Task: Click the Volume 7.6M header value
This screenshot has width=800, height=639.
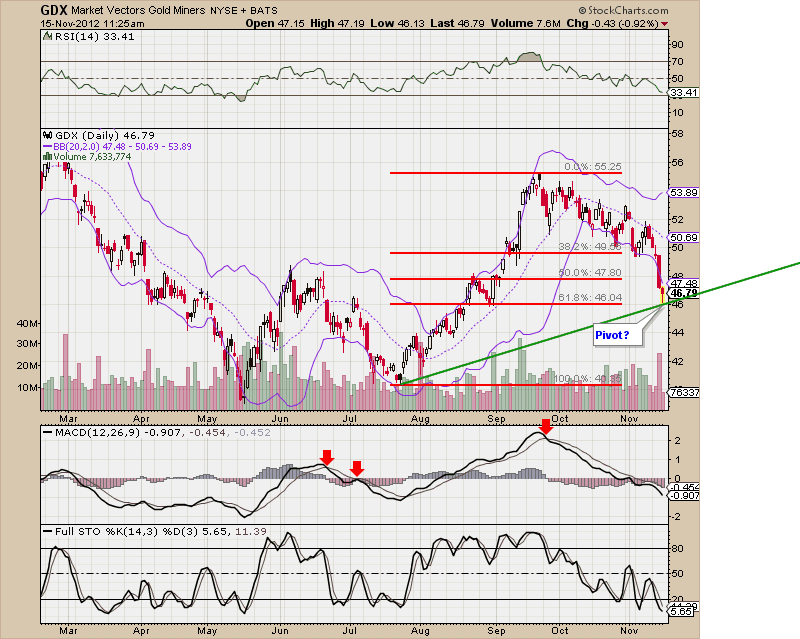Action: [526, 23]
